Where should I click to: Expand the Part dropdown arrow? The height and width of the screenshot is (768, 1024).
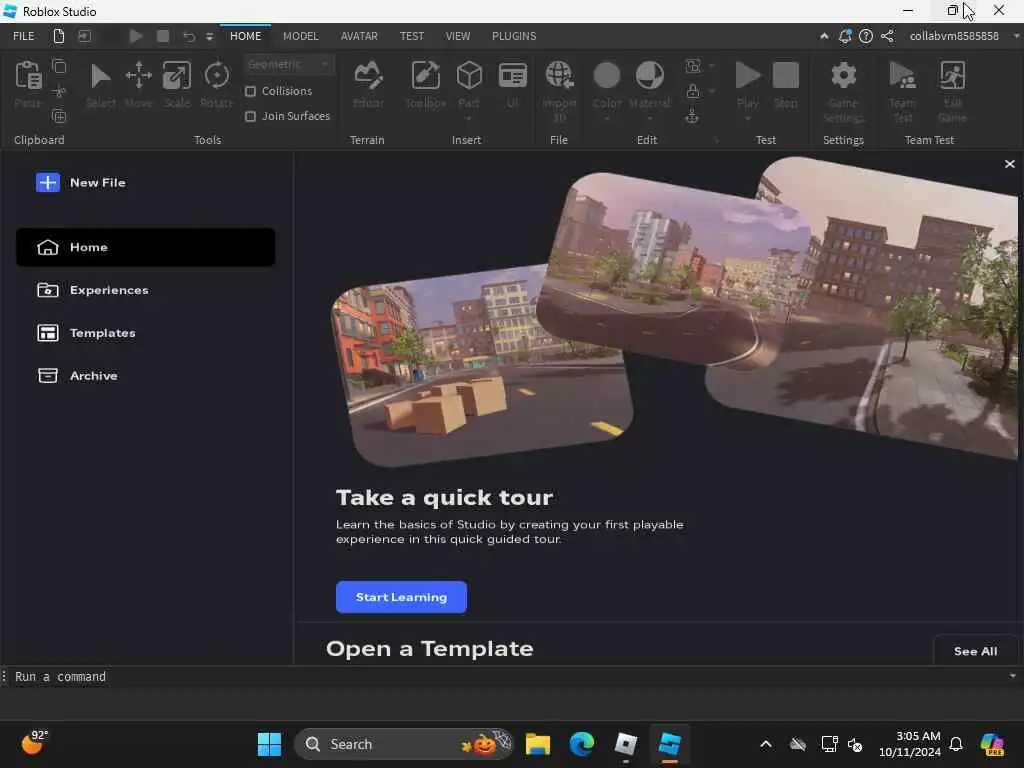(x=469, y=119)
